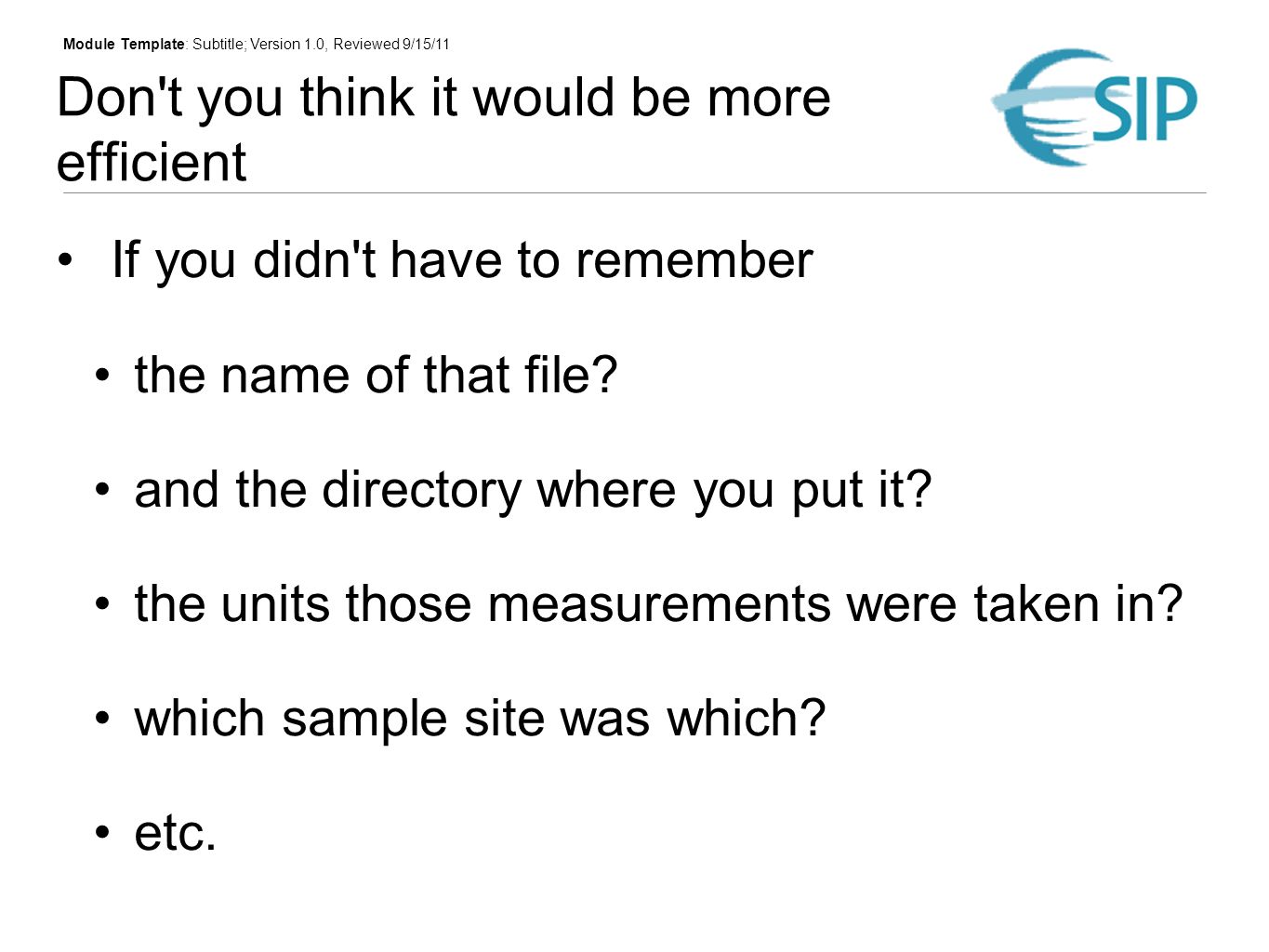The image size is (1269, 952).
Task: Click the "Version 1.0" header text
Action: pyautogui.click(x=287, y=44)
